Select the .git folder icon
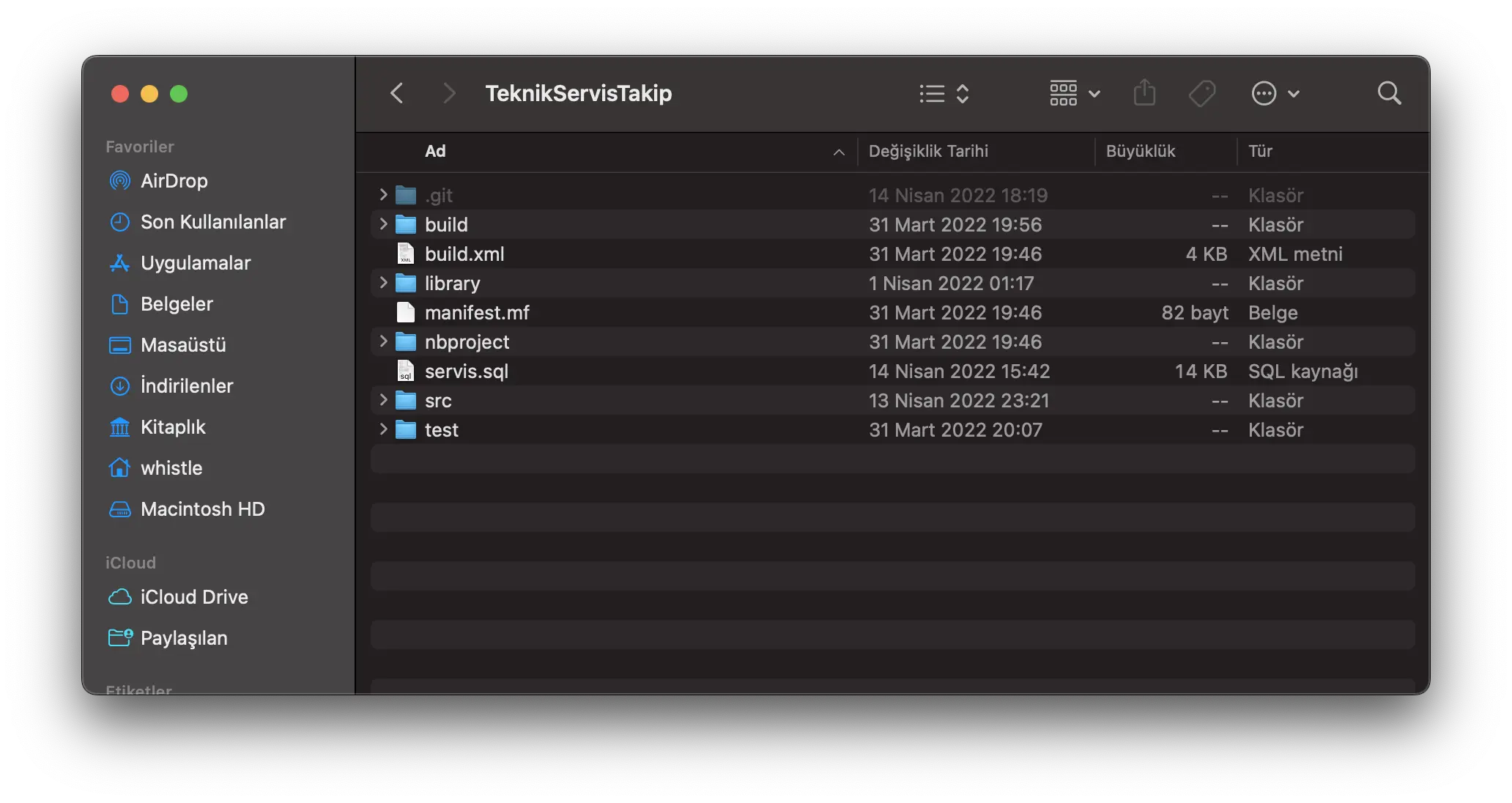 coord(406,195)
